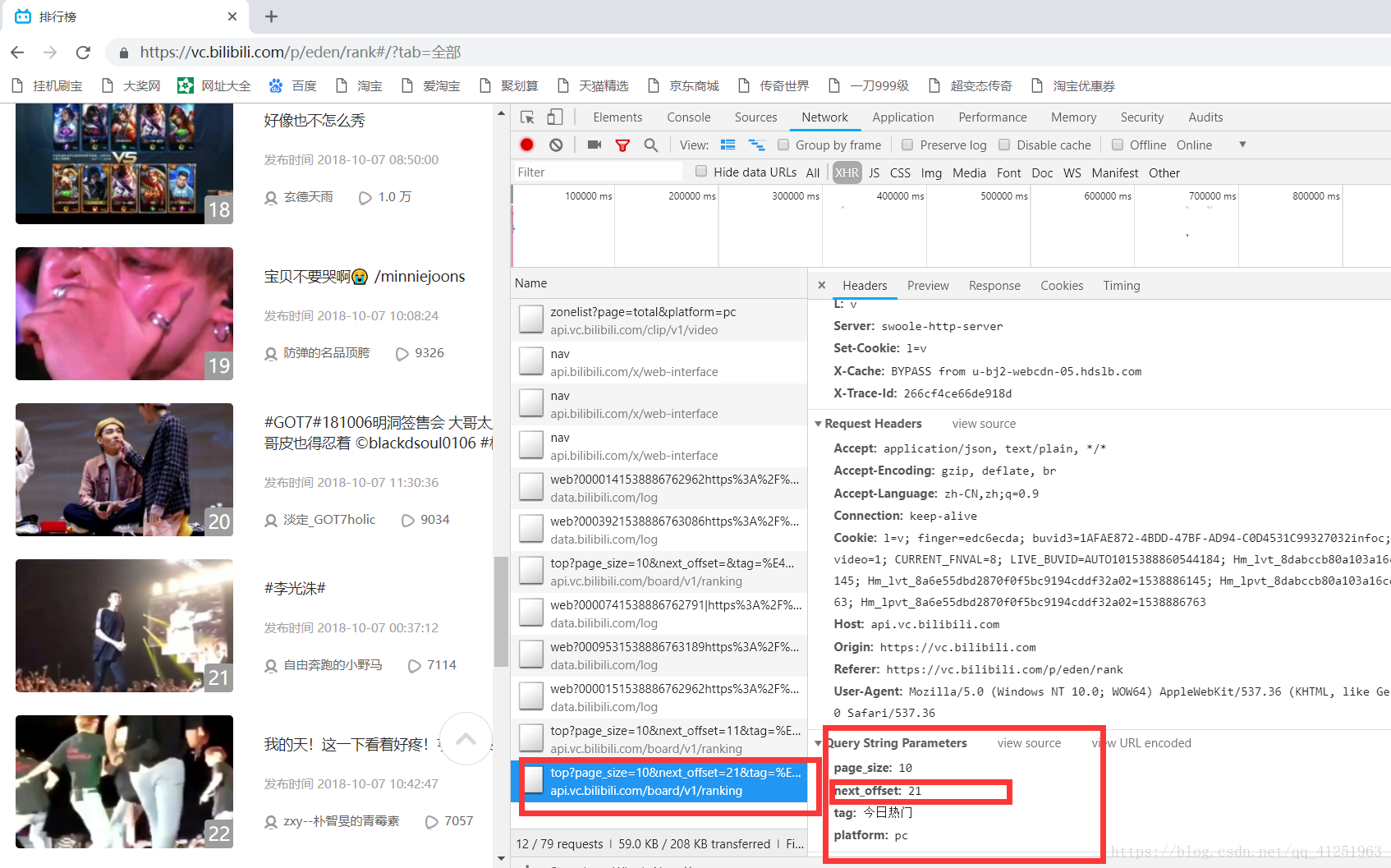1391x868 pixels.
Task: Click the 百度 bookmark paw icon
Action: click(x=276, y=85)
